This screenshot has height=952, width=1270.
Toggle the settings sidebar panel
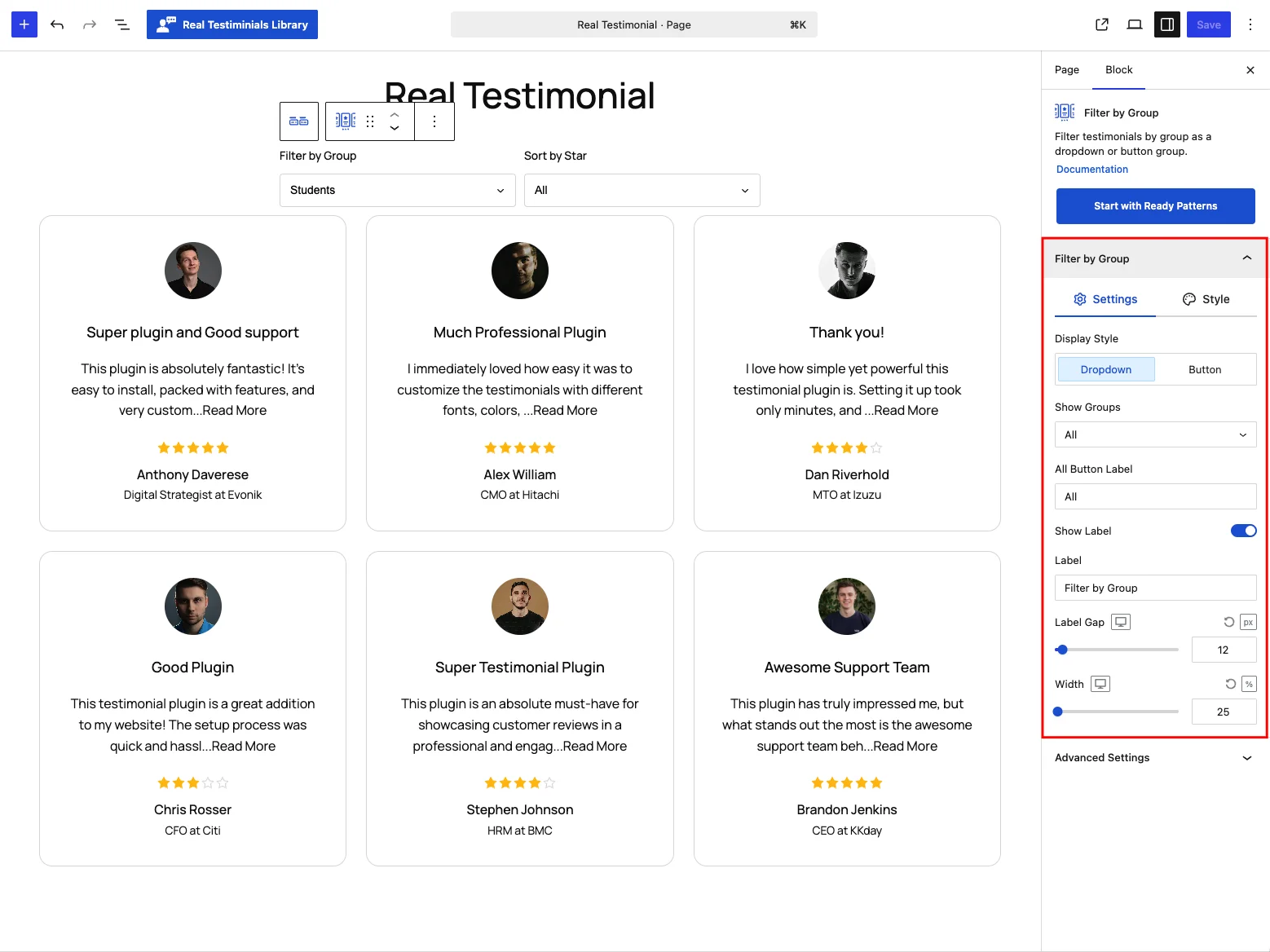(1167, 24)
